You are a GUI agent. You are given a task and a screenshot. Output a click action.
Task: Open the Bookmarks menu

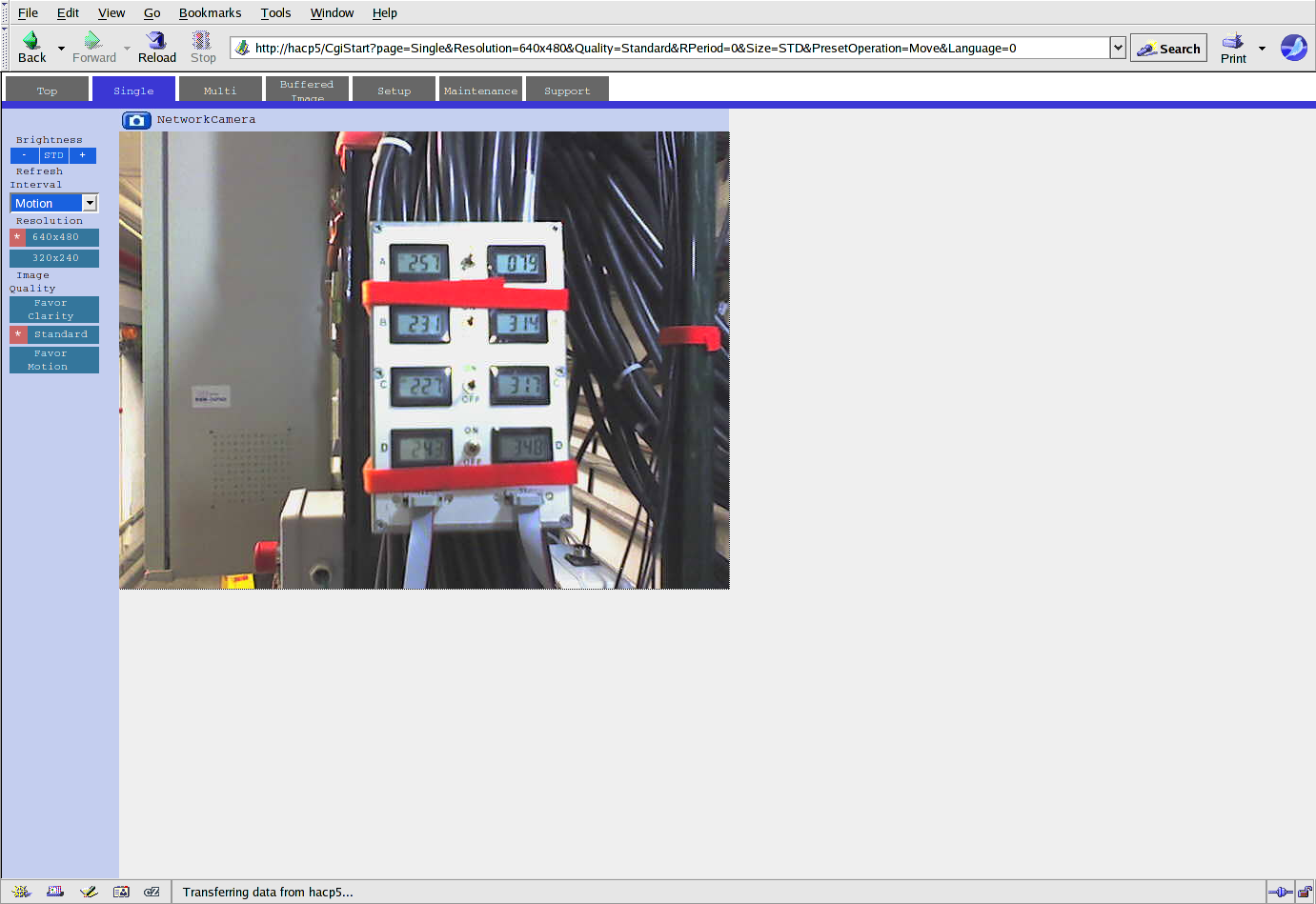[210, 12]
